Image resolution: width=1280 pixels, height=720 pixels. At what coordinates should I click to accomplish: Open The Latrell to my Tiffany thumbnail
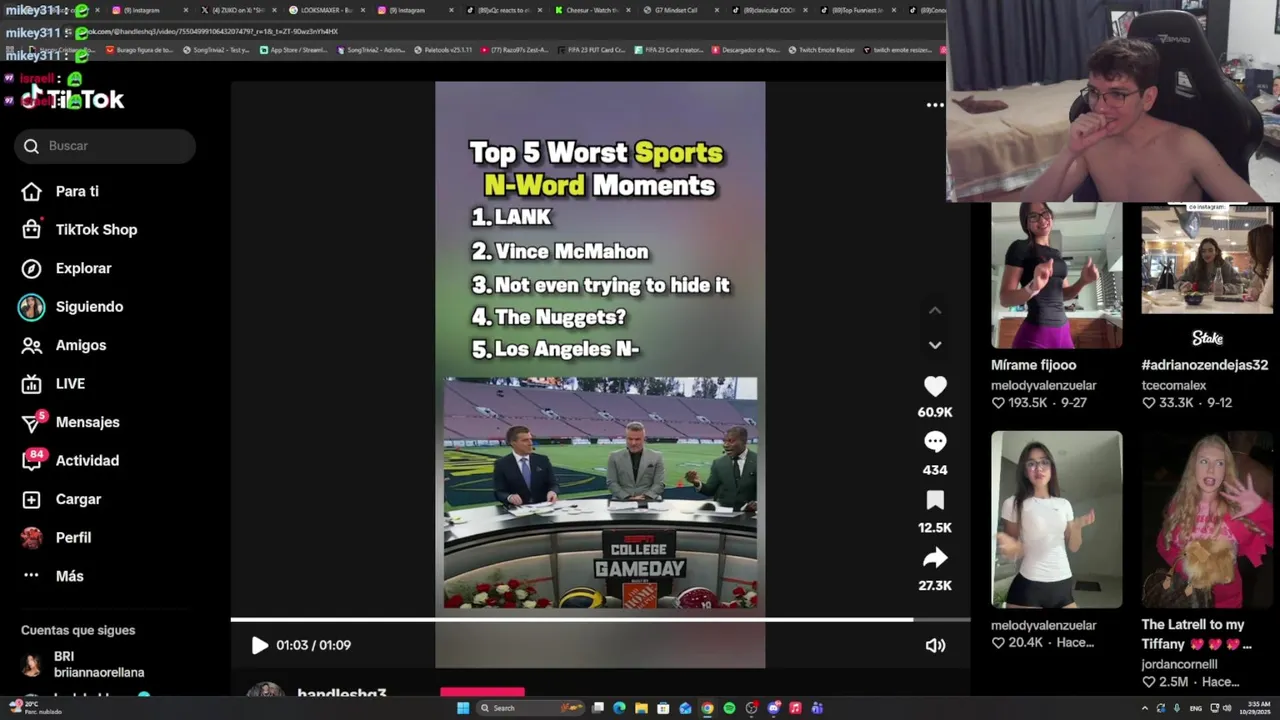(x=1207, y=519)
